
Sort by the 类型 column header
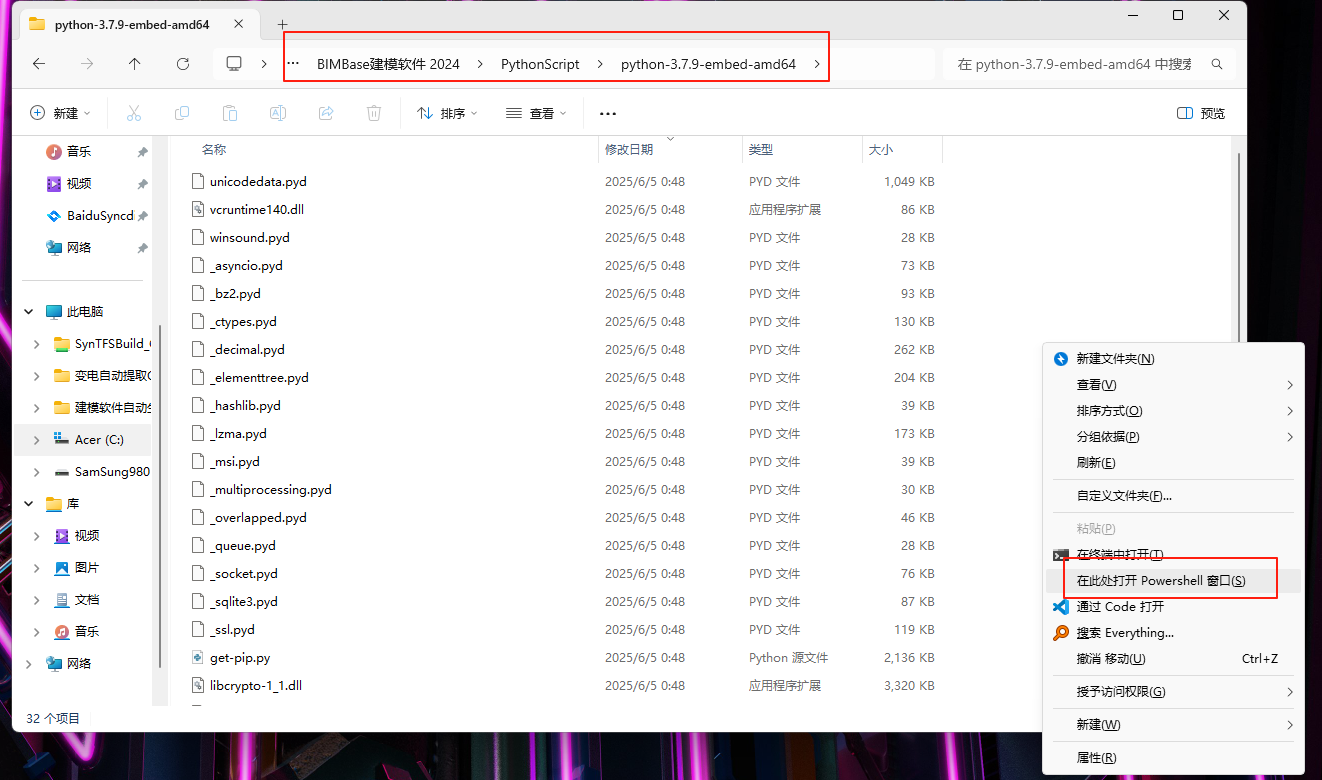click(760, 150)
